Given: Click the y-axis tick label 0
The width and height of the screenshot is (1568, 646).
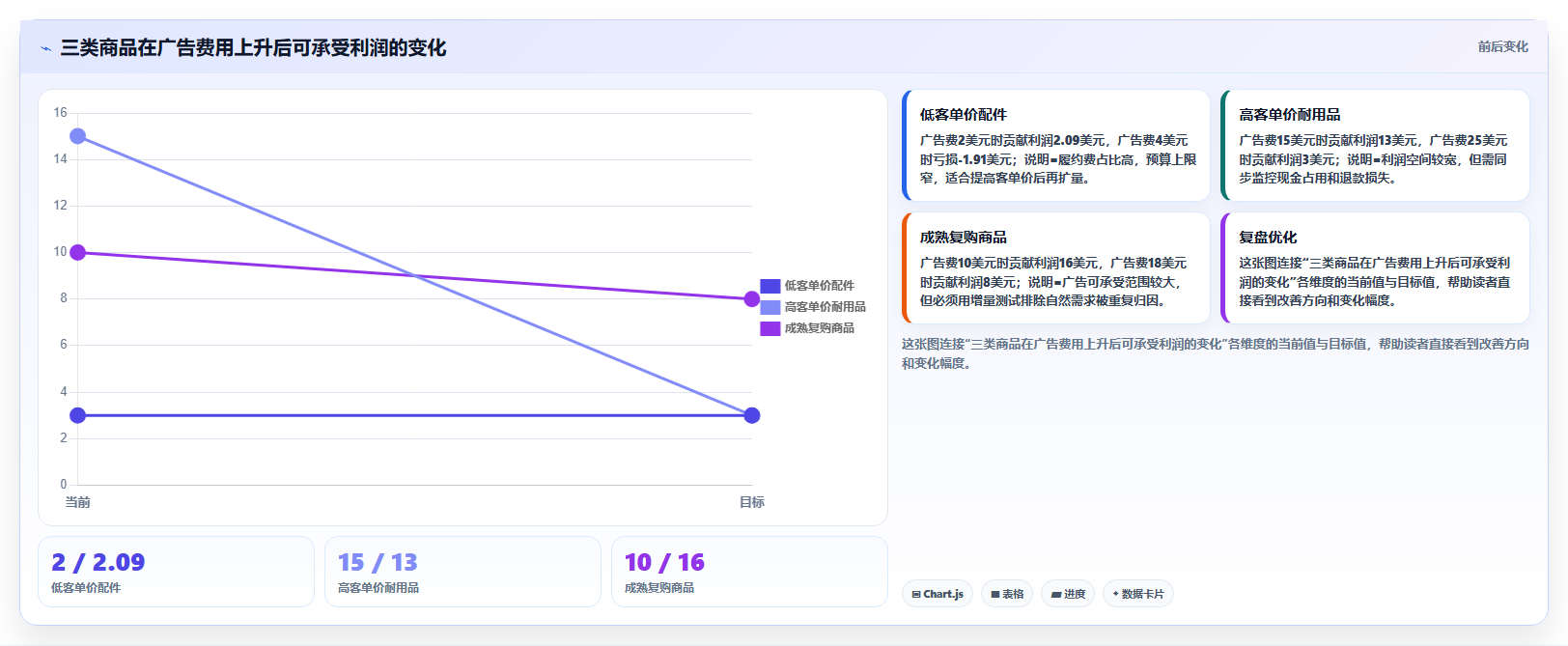Looking at the screenshot, I should (x=64, y=485).
